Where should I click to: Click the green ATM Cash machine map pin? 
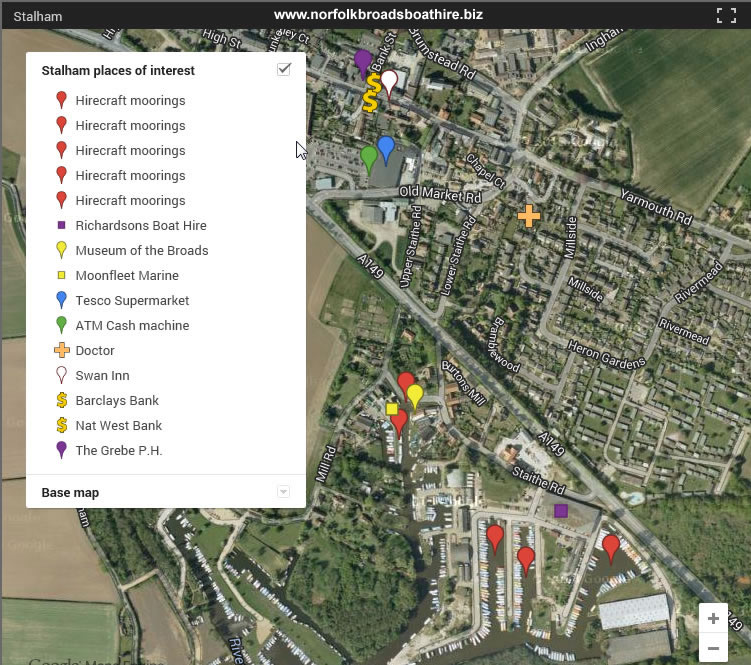[369, 158]
